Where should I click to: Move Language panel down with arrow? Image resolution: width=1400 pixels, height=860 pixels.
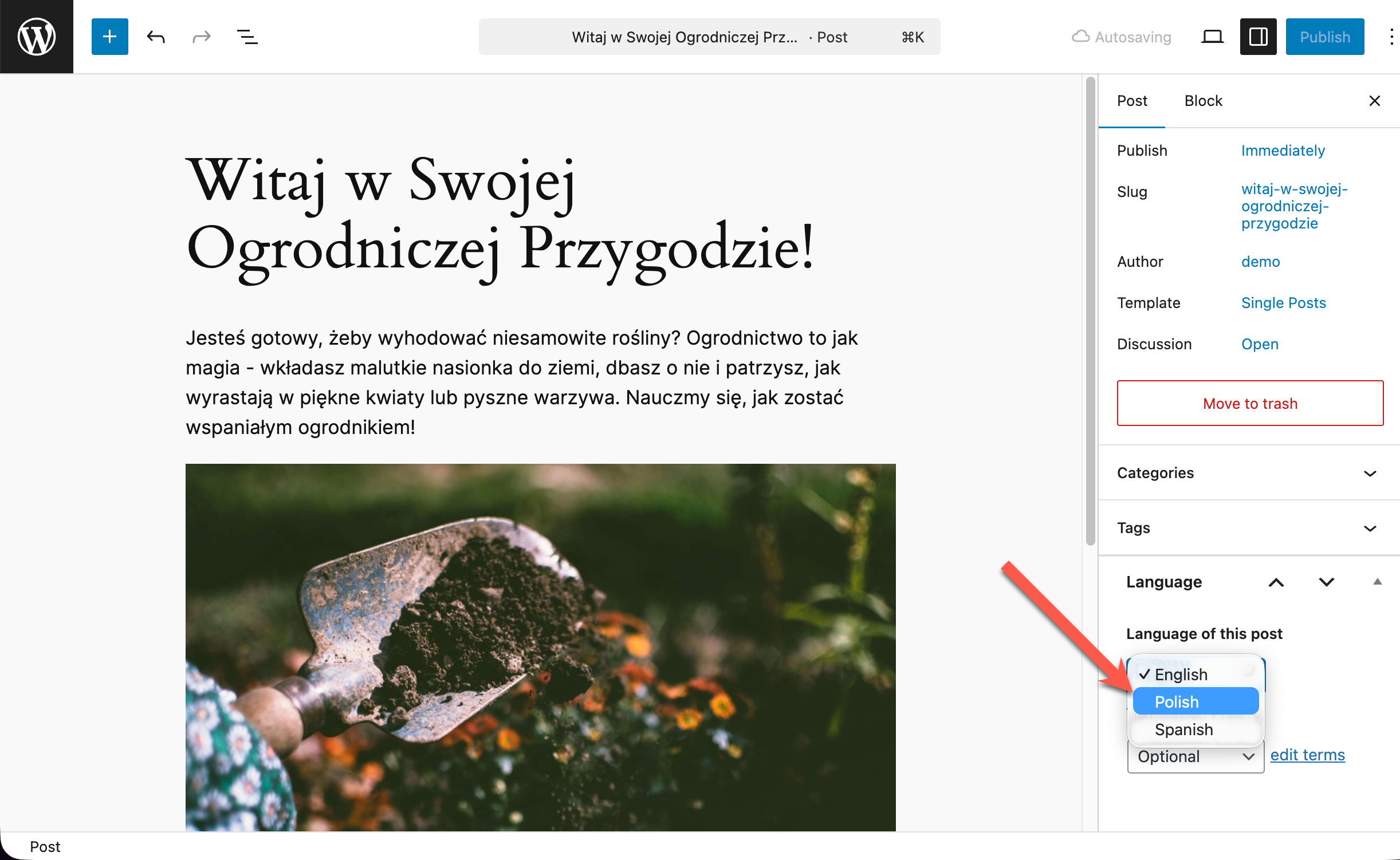coord(1327,582)
